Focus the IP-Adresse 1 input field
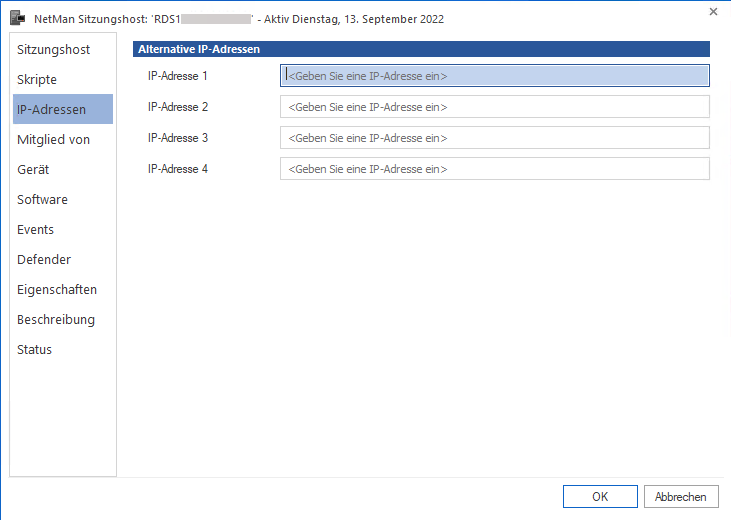 point(494,76)
